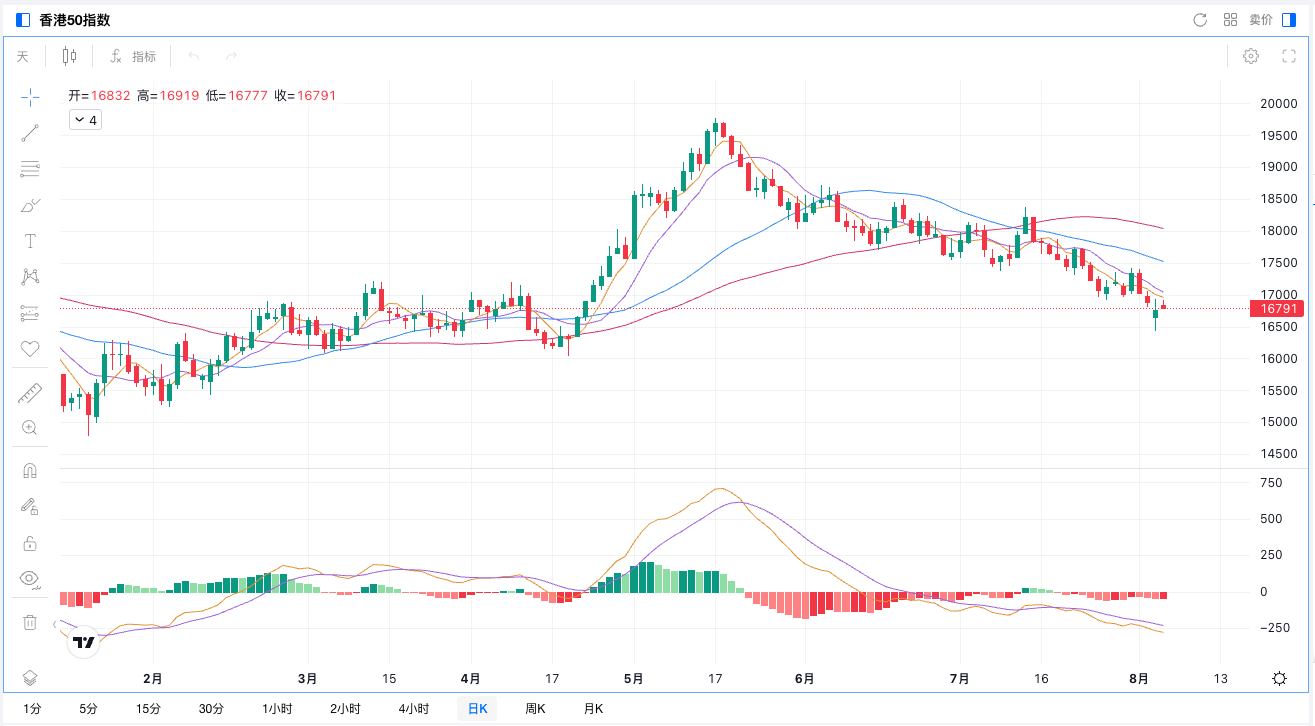The width and height of the screenshot is (1315, 726).
Task: Open the forecasting and measurement tools
Action: [x=30, y=313]
